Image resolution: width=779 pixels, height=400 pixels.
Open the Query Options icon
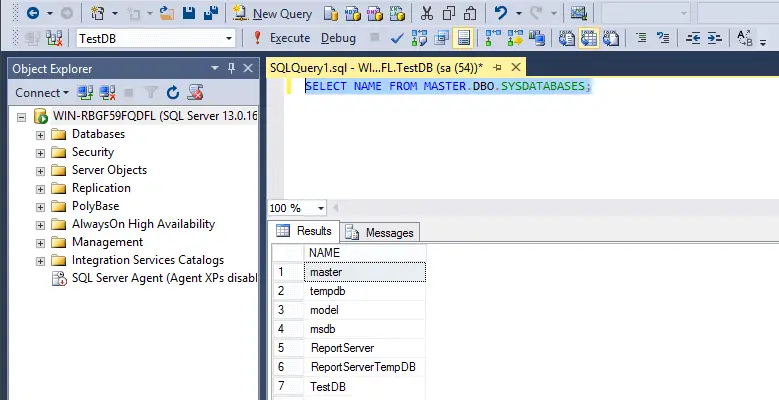click(x=441, y=38)
